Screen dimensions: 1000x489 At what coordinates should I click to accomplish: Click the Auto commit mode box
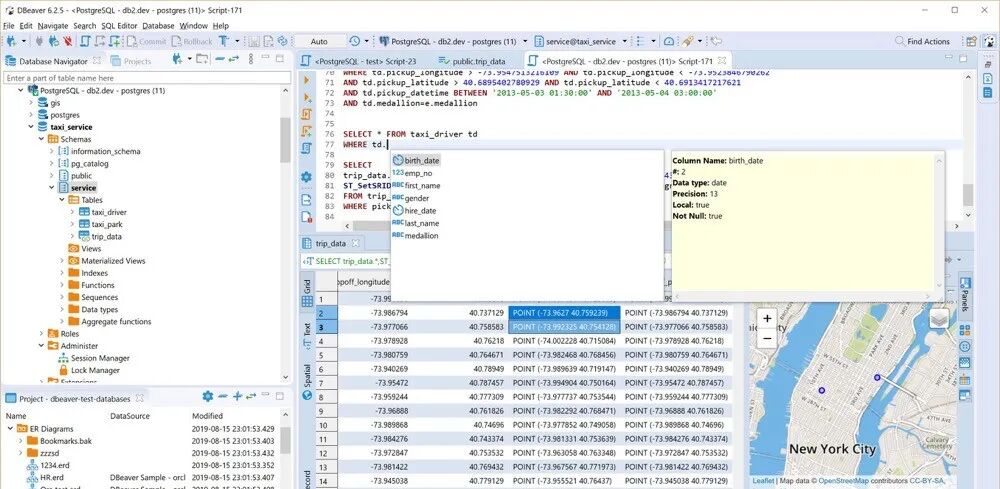pos(319,41)
